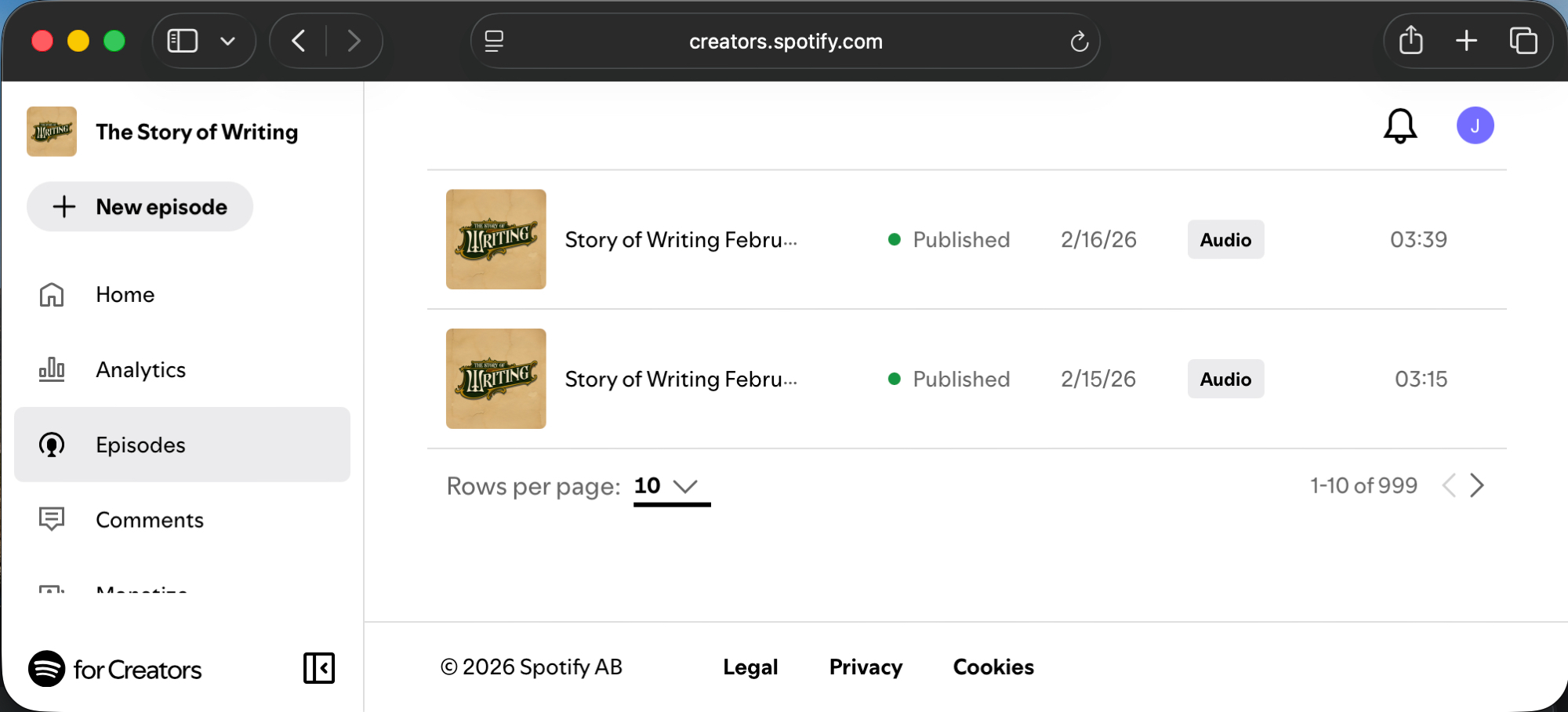Click the Safari share icon

click(x=1410, y=41)
